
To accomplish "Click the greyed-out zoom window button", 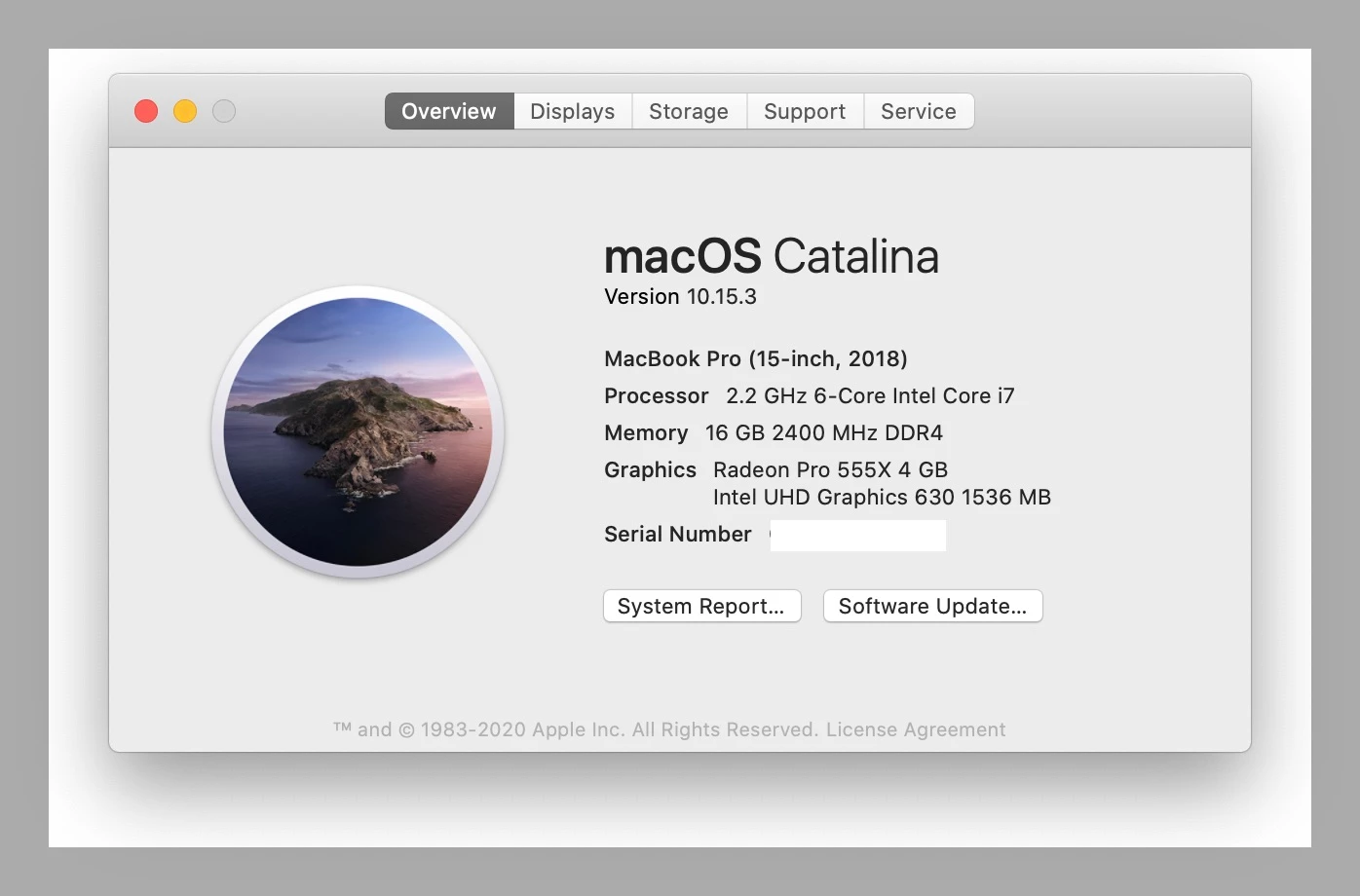I will [x=224, y=111].
